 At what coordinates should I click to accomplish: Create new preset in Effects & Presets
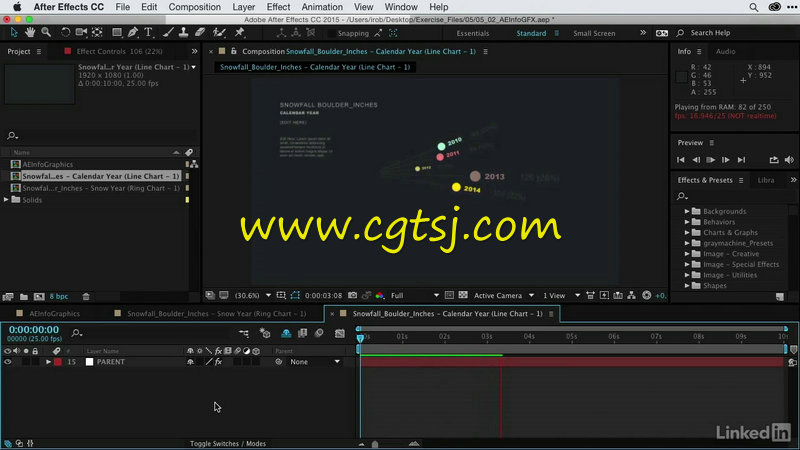pos(780,296)
